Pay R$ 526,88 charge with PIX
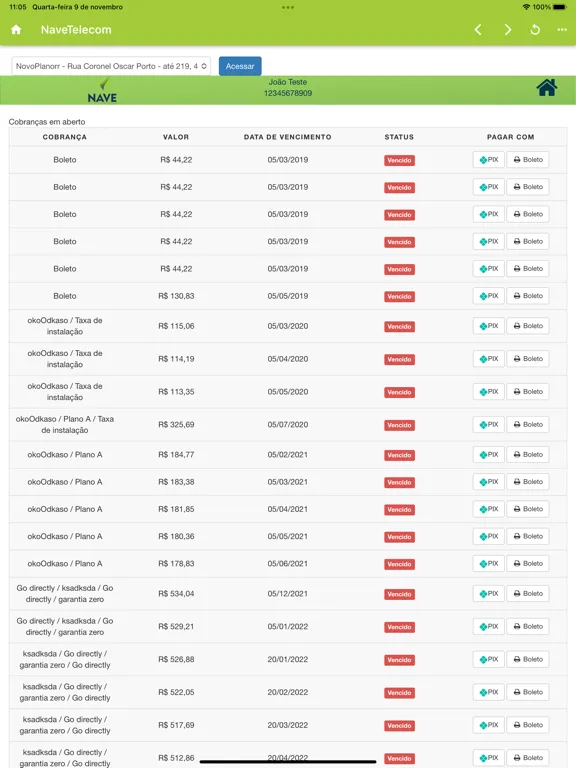This screenshot has height=768, width=576. (488, 659)
